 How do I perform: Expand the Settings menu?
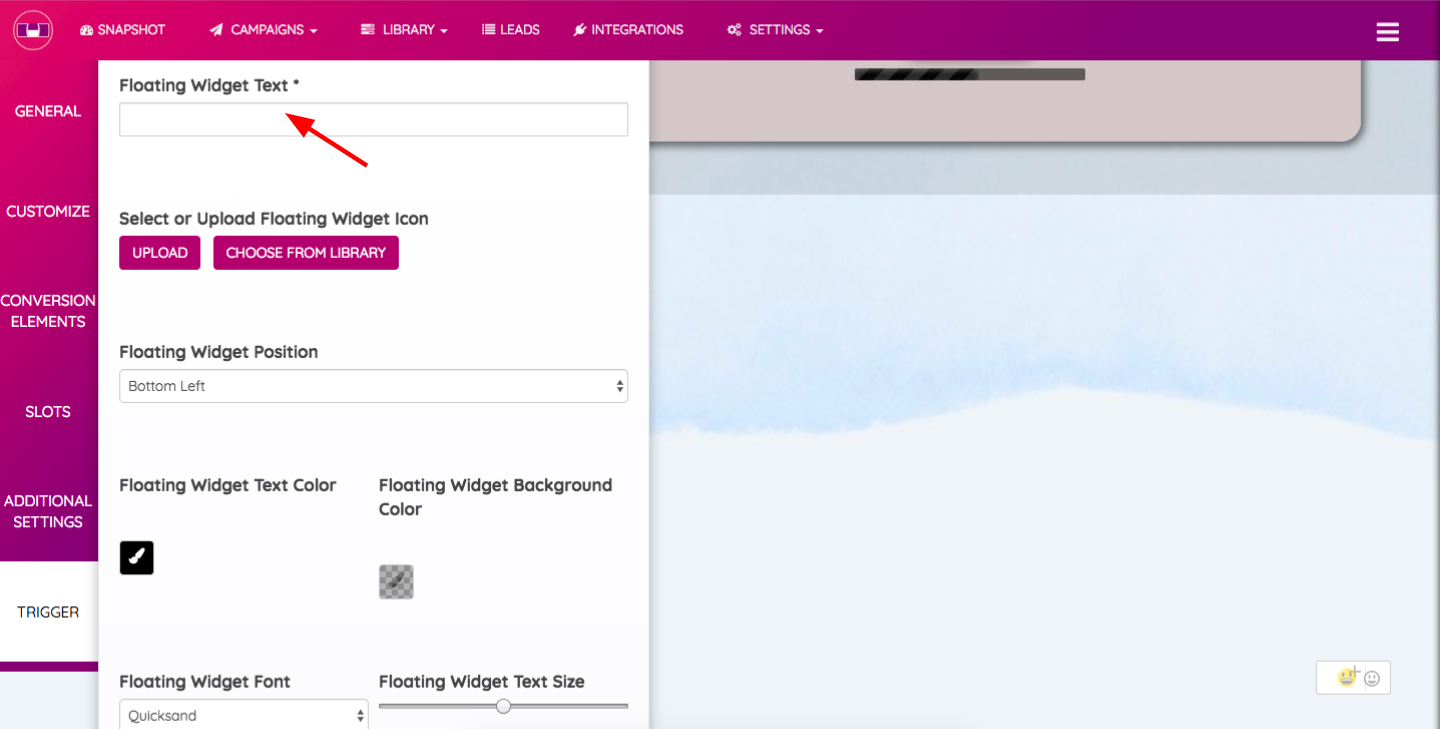point(775,30)
